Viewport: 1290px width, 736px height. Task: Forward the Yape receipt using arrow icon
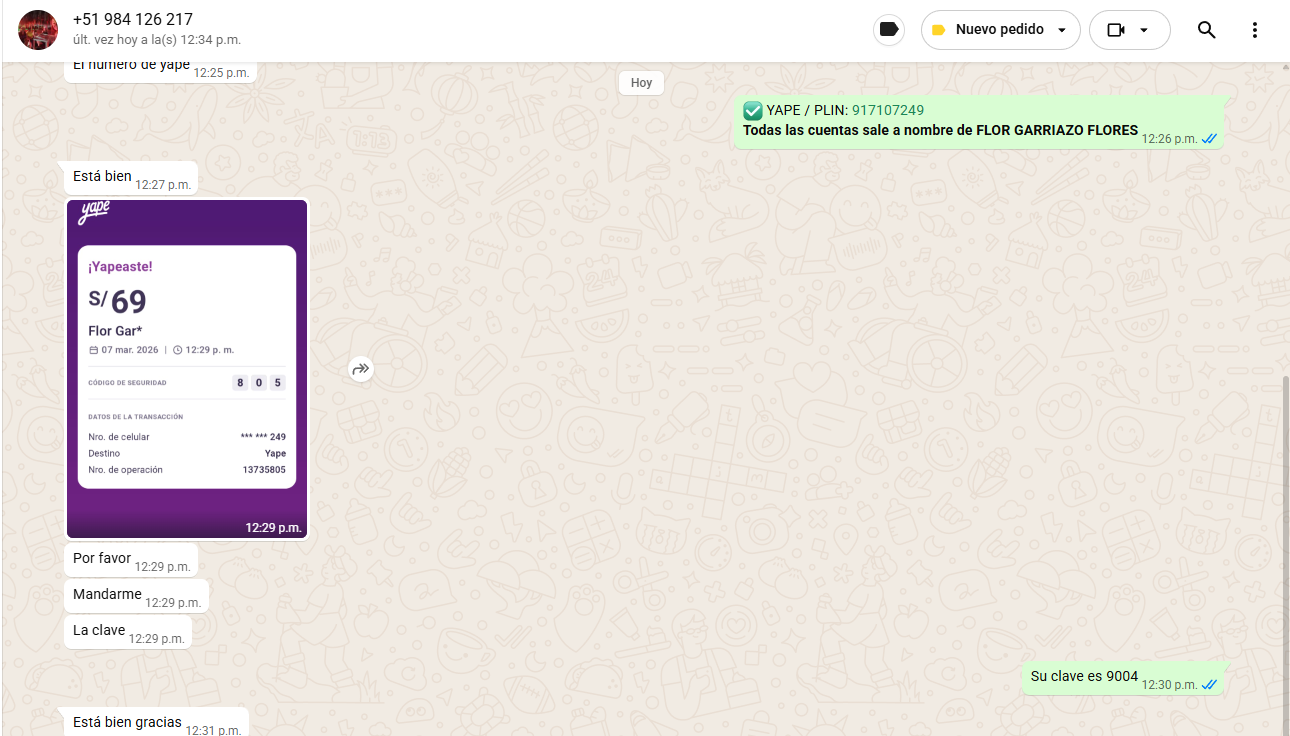pos(361,369)
